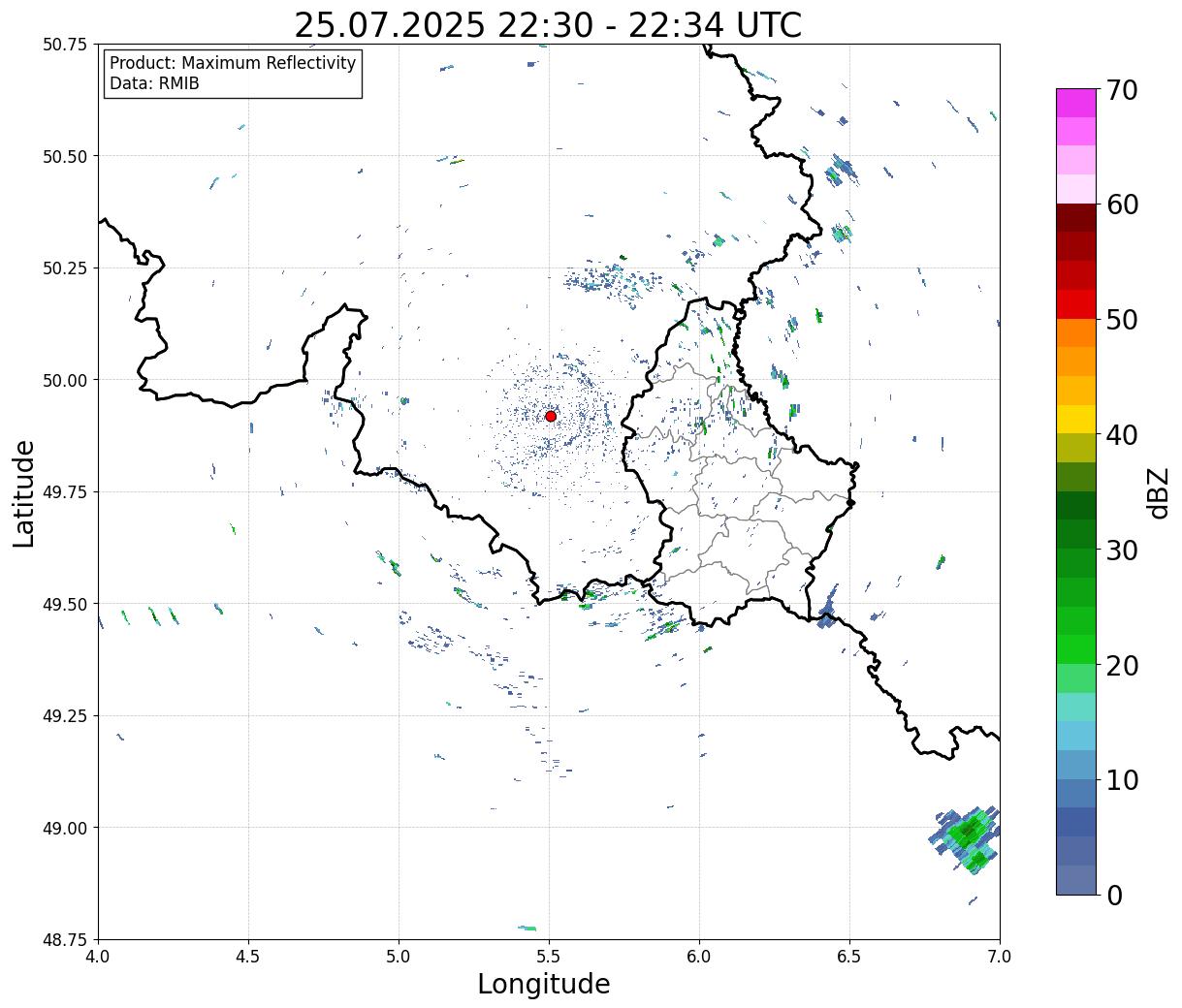Click the latitude tick label 50.25
Viewport: 1182px width, 1008px height.
click(64, 268)
